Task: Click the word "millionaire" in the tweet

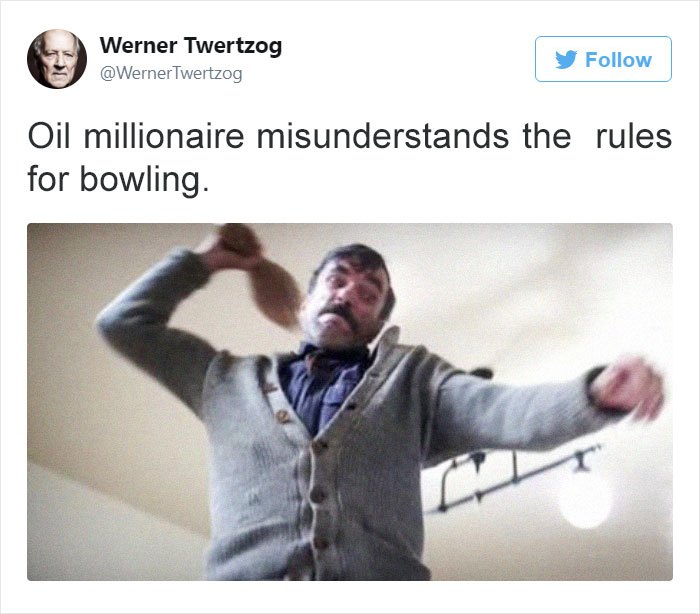Action: tap(164, 136)
